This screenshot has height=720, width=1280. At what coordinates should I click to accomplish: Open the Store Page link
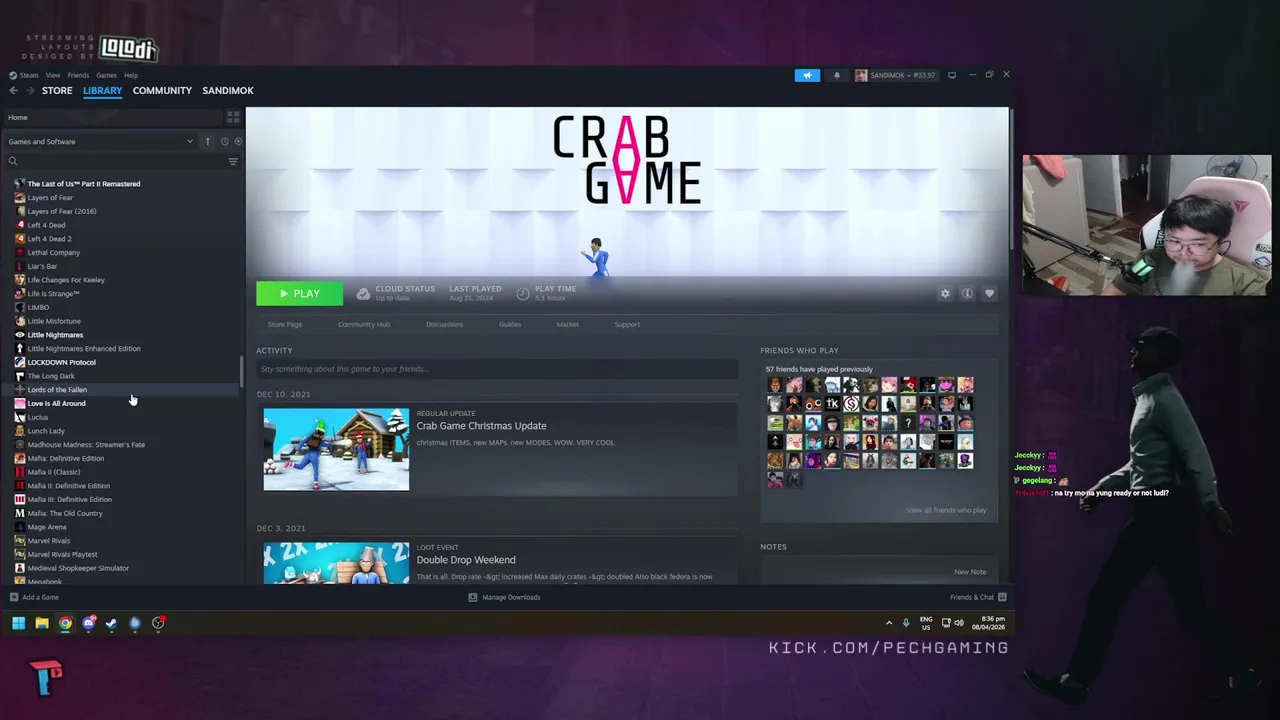(285, 324)
